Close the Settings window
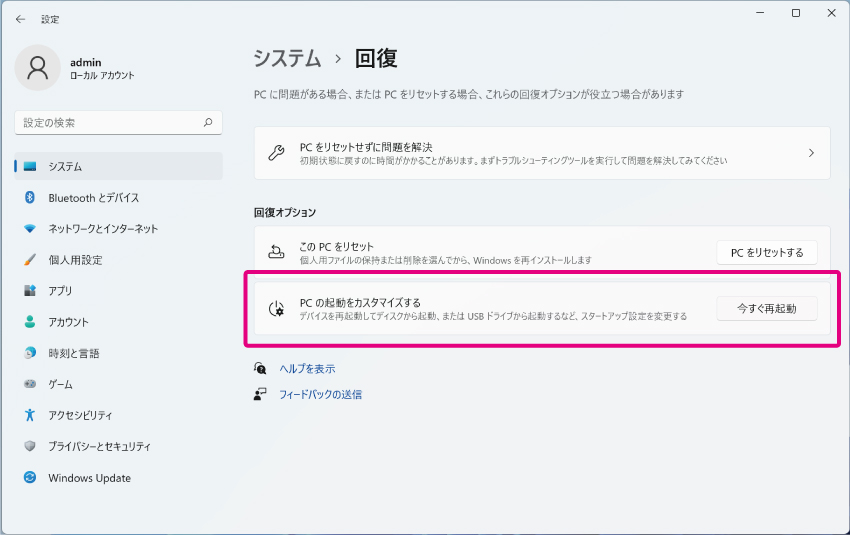This screenshot has height=535, width=850. 832,12
